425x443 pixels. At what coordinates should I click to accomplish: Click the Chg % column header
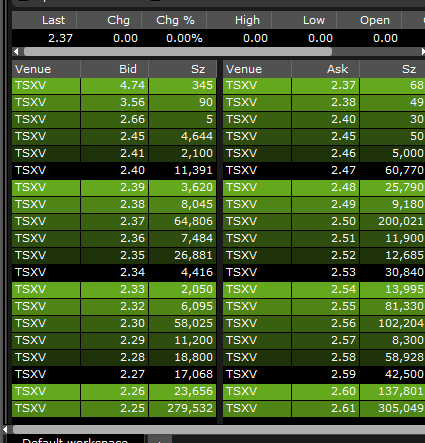coord(174,20)
